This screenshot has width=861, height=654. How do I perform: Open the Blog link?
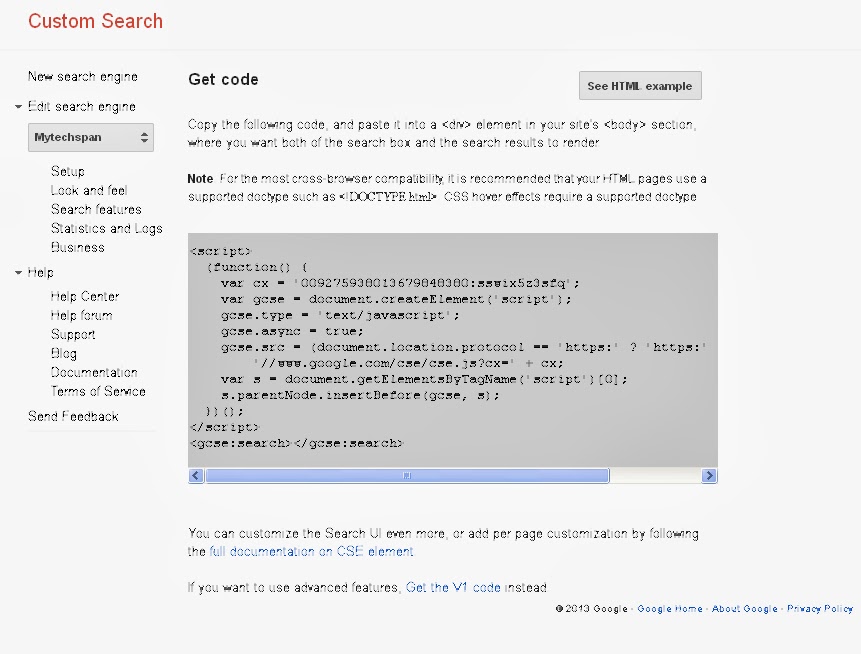(64, 354)
